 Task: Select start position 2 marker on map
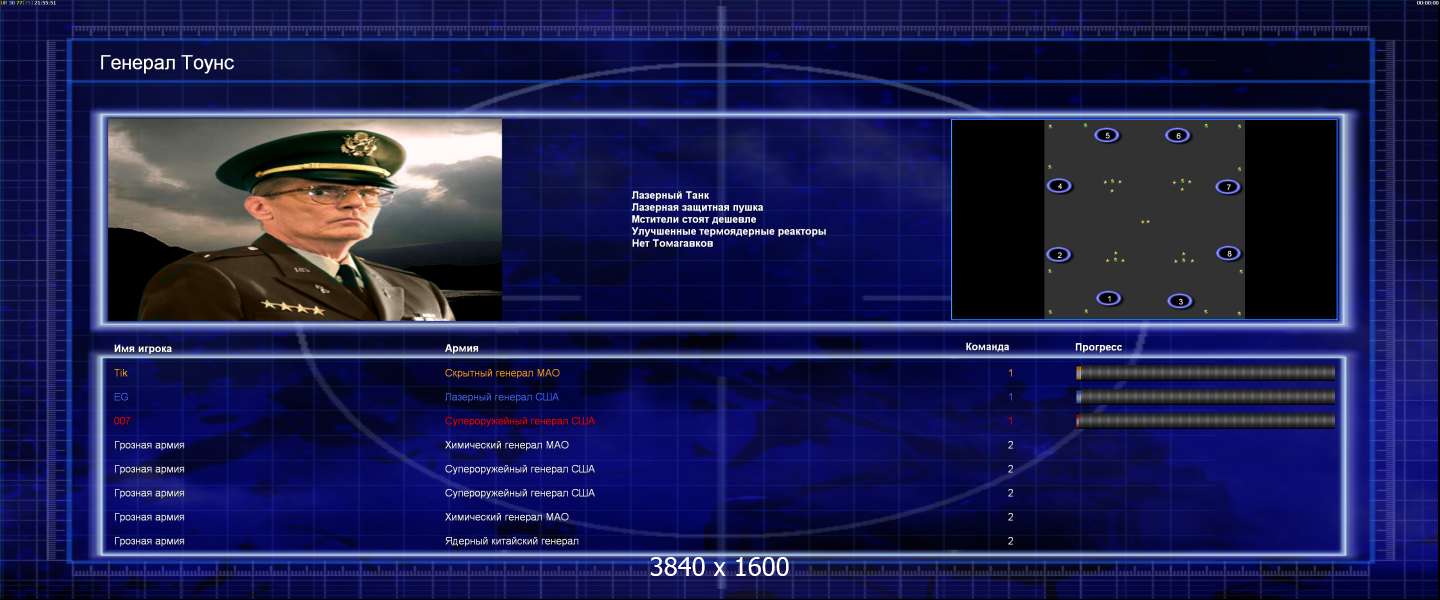1059,255
